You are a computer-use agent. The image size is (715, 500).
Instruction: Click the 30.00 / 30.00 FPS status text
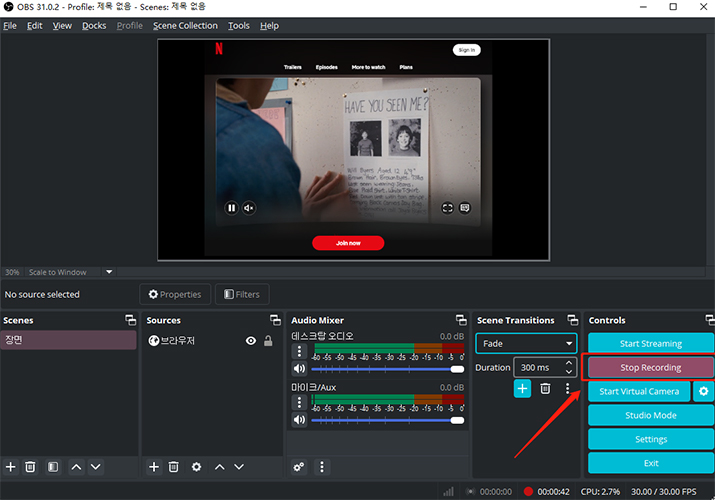[x=663, y=491]
